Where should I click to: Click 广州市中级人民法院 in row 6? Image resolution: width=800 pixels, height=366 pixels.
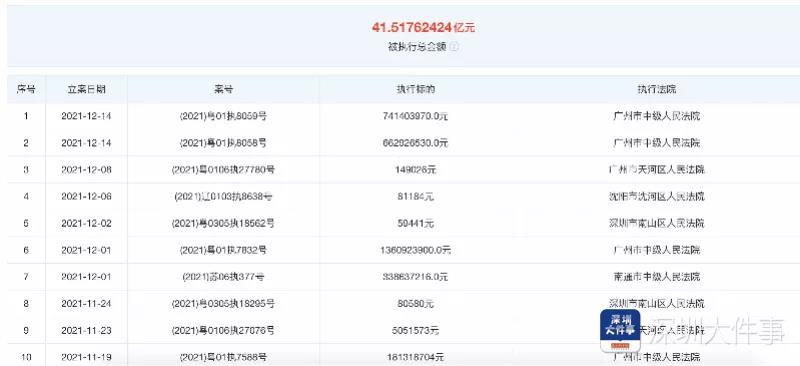click(656, 250)
